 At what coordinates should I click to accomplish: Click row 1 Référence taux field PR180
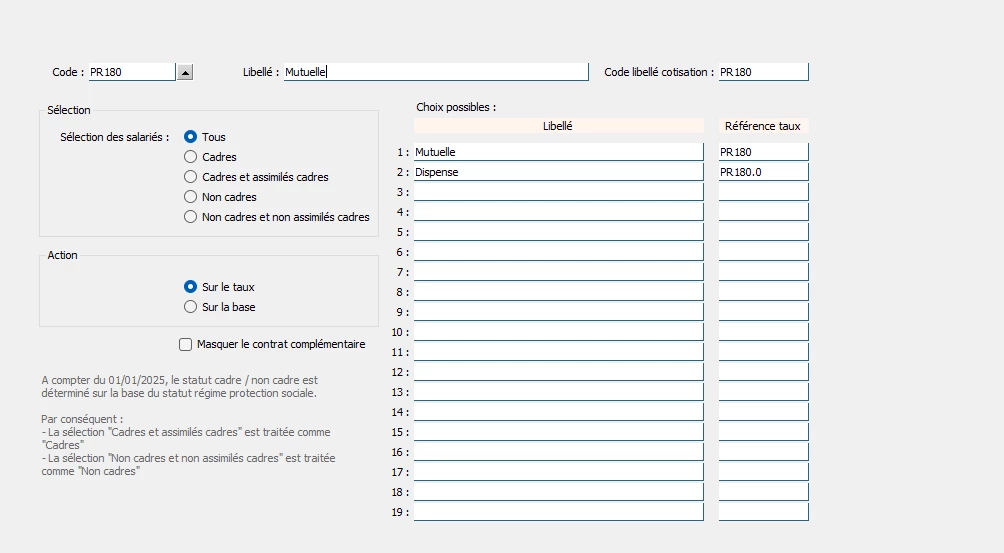(762, 152)
